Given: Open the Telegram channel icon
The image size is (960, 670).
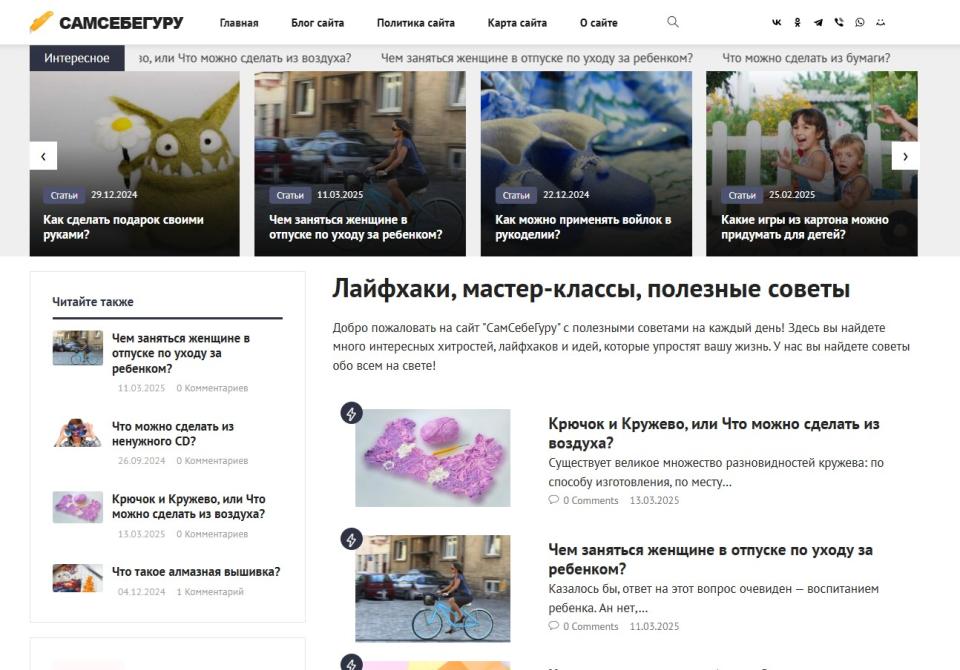Looking at the screenshot, I should (818, 23).
